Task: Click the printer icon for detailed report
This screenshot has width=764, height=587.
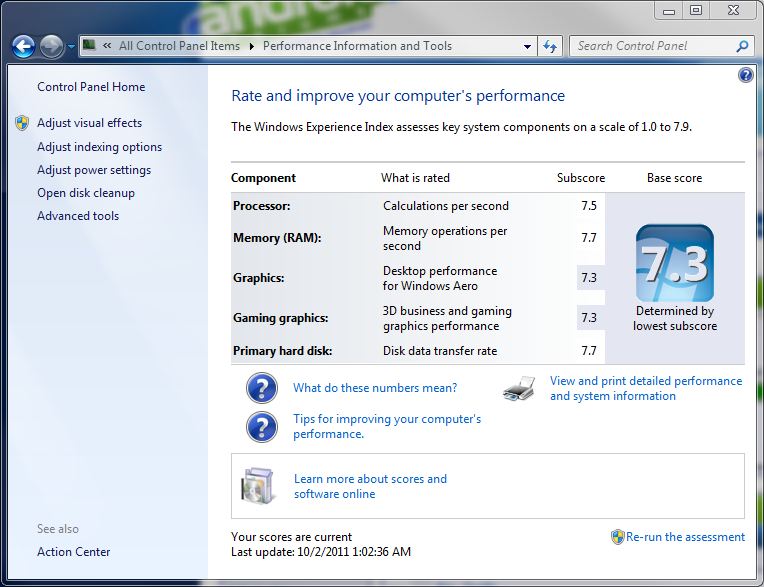Action: click(x=519, y=388)
